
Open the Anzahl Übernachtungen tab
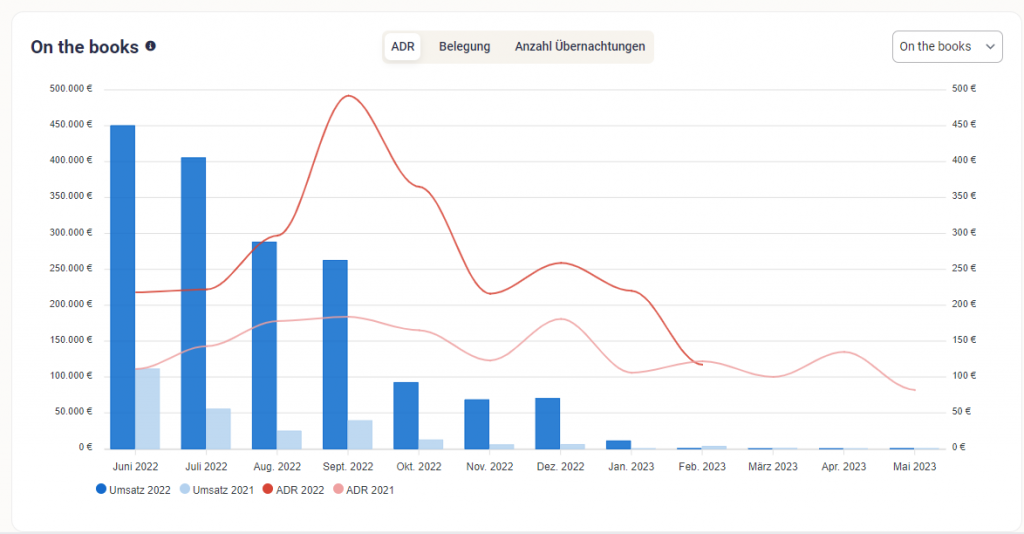click(579, 47)
